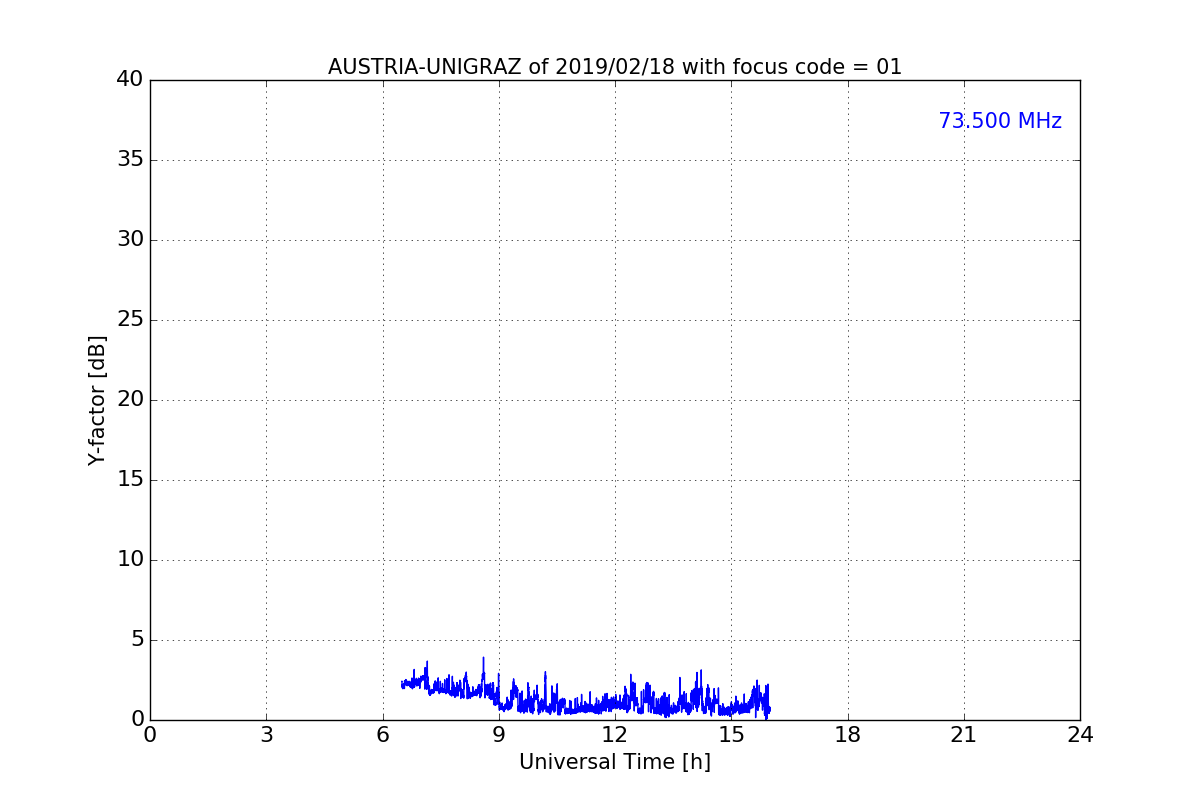Image resolution: width=1200 pixels, height=800 pixels.
Task: Click the x-axis tick label '18'
Action: 848,735
